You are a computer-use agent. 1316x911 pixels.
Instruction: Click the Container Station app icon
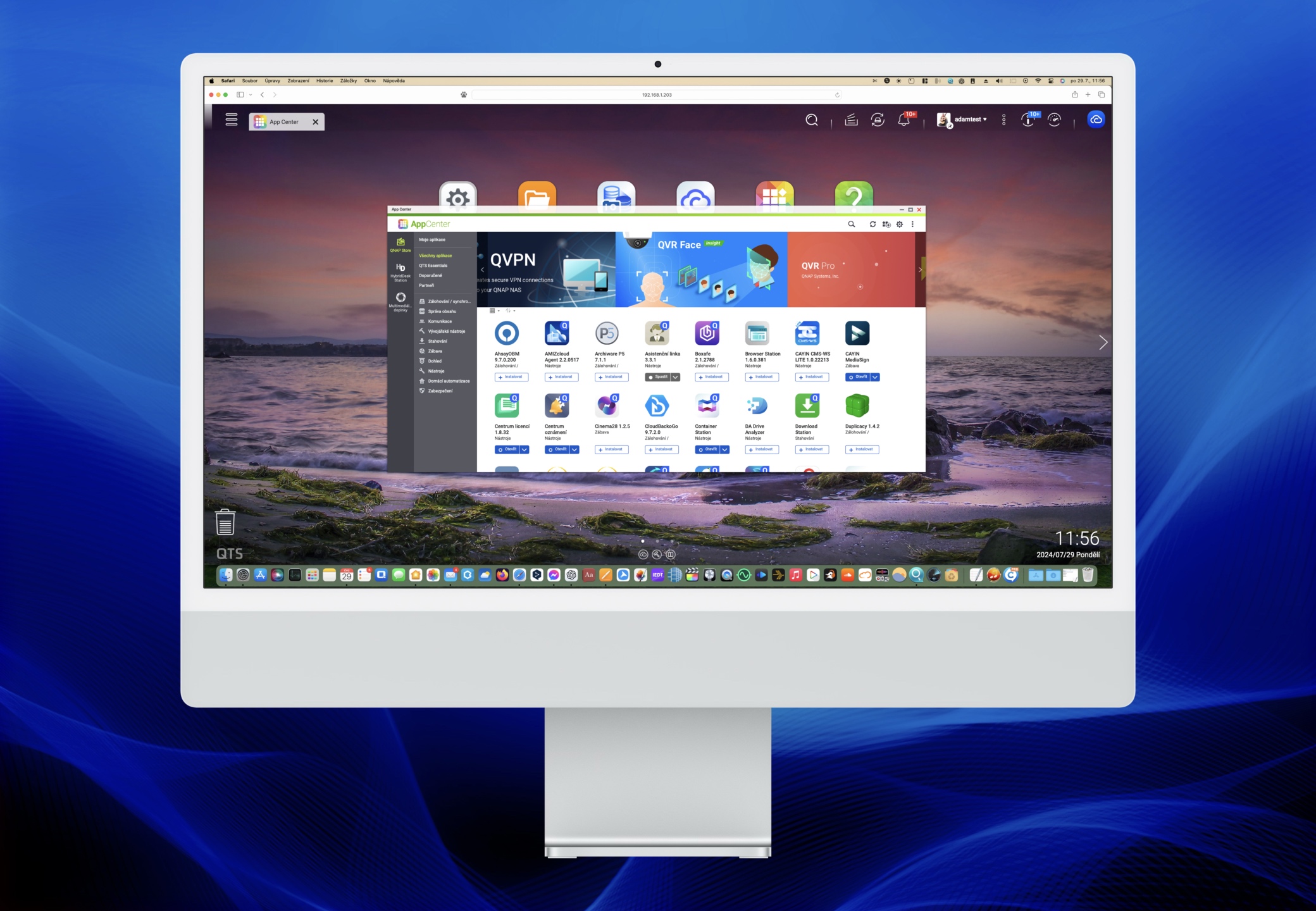coord(707,406)
